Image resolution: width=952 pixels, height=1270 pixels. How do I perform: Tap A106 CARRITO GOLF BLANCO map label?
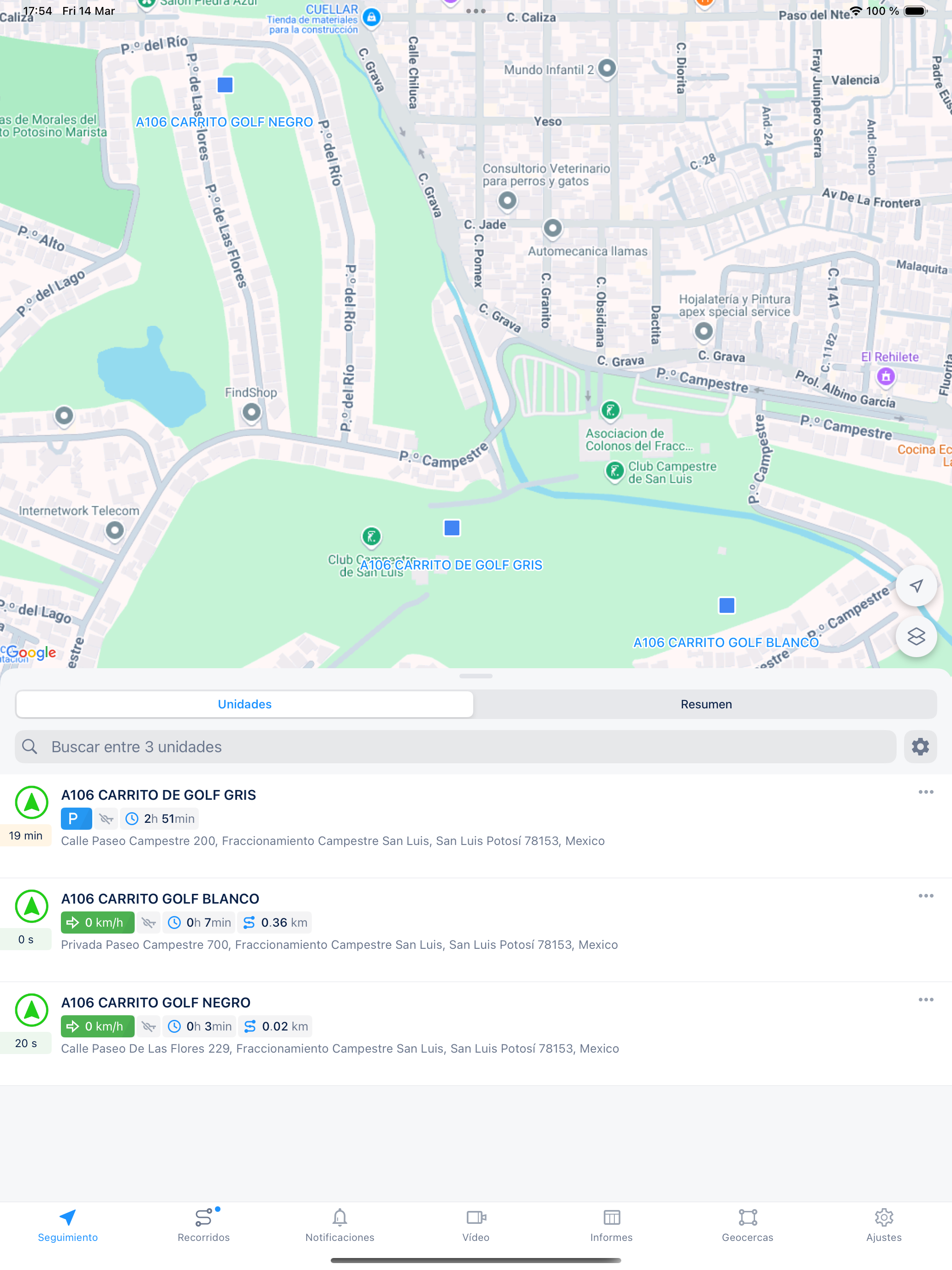click(726, 642)
